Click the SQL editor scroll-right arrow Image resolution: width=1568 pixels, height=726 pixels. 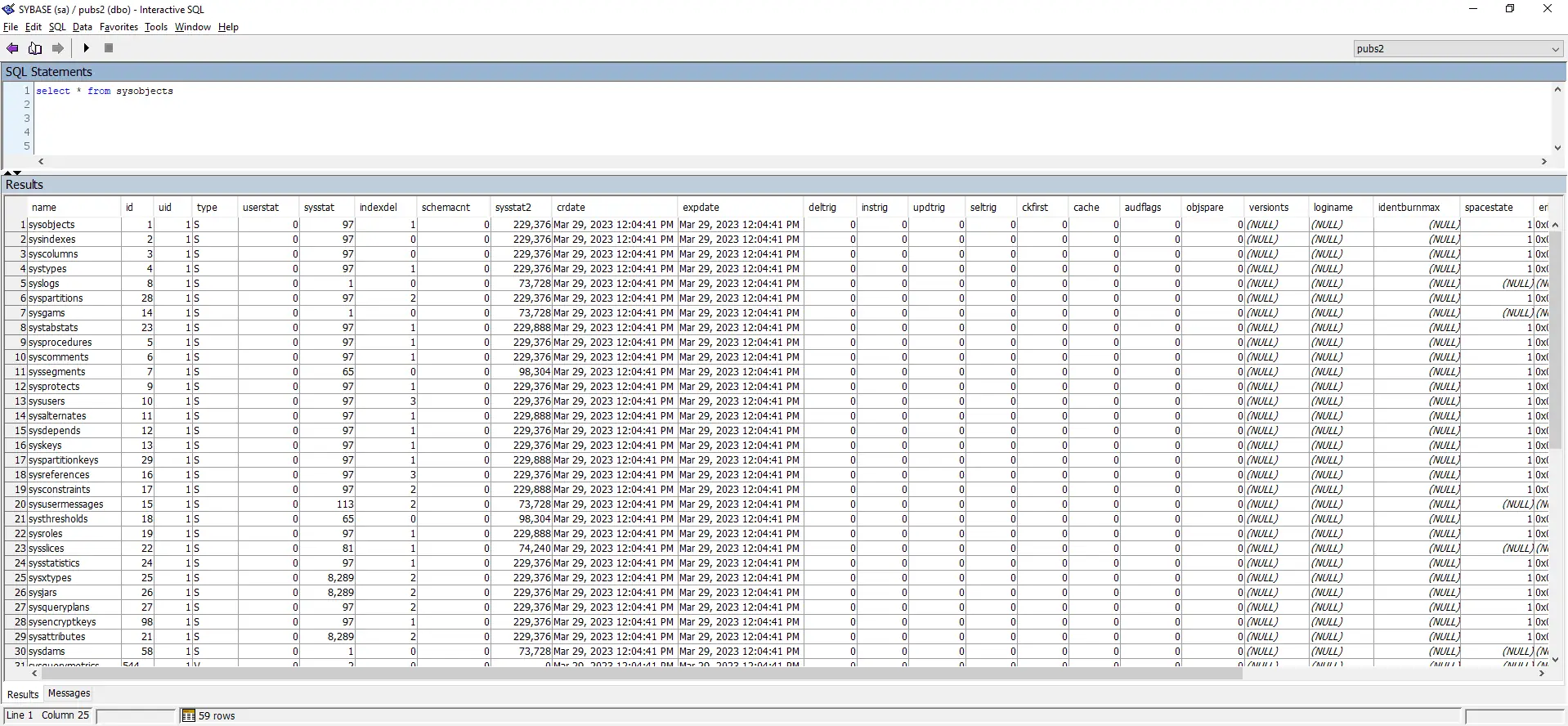pyautogui.click(x=1544, y=162)
